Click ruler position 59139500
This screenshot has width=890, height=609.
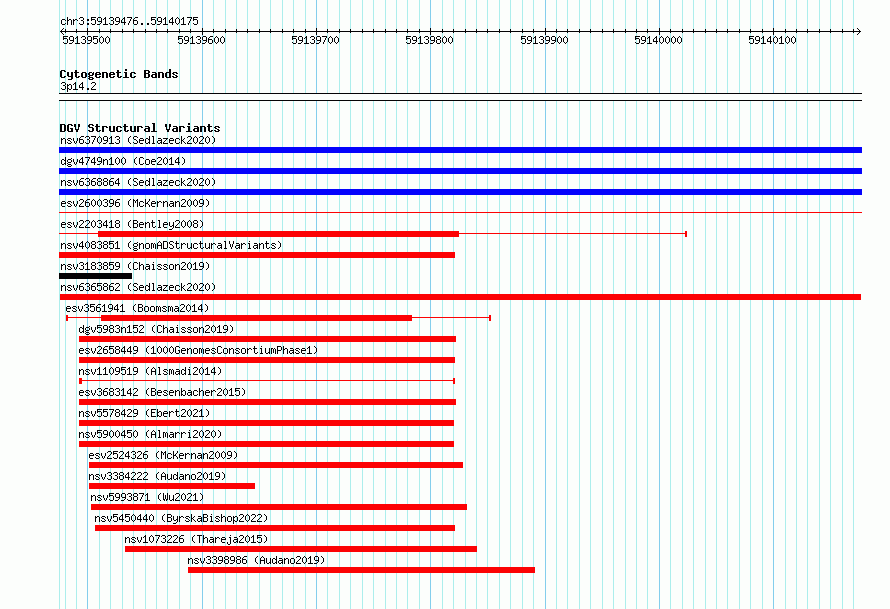point(86,40)
